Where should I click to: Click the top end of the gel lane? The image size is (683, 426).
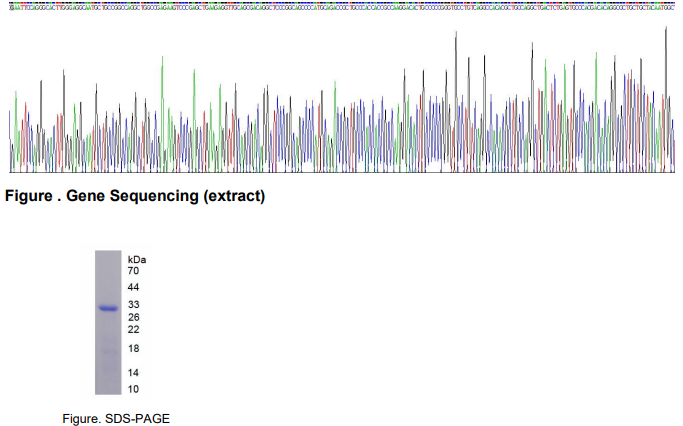(108, 254)
